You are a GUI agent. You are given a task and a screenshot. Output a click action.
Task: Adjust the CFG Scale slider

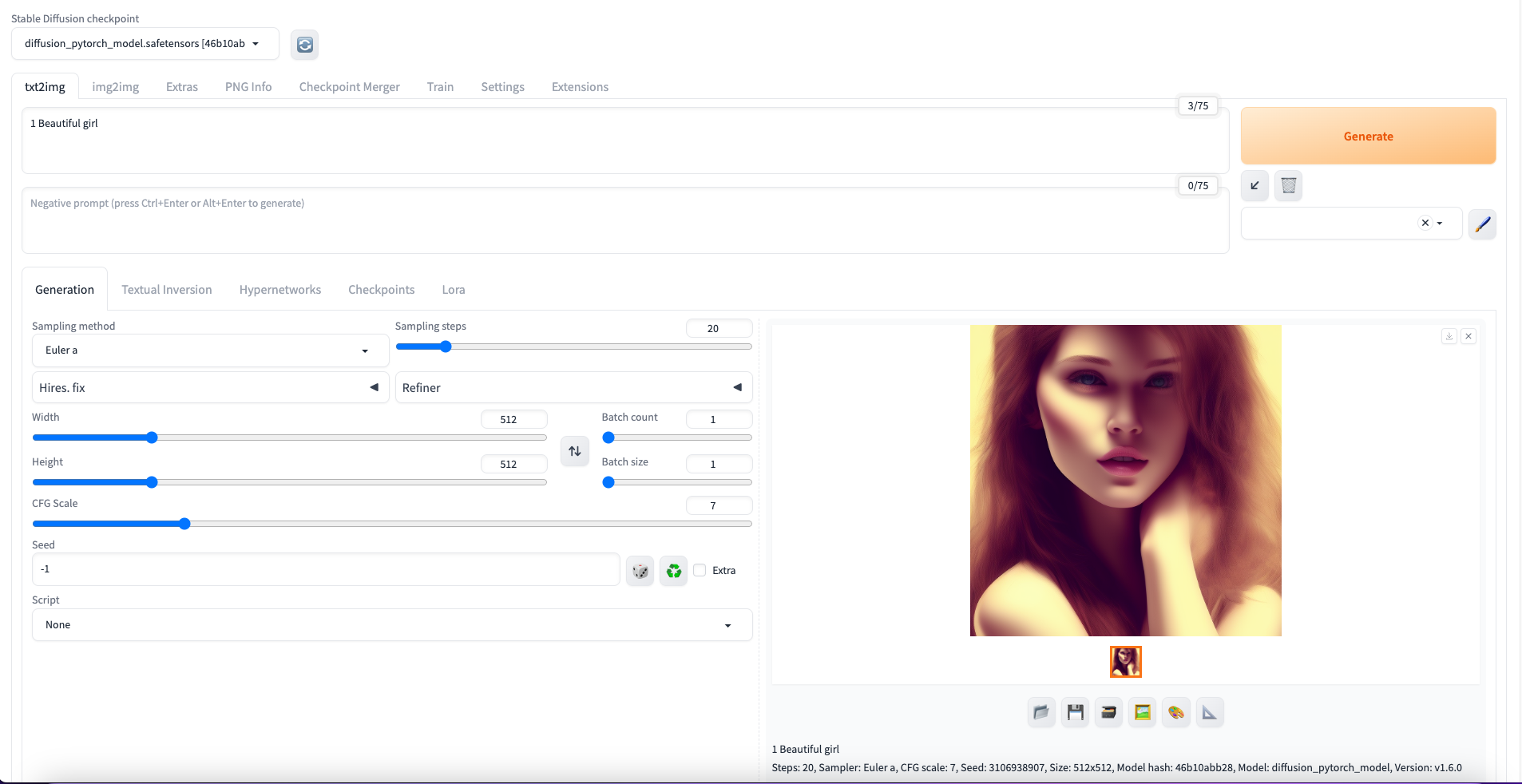click(392, 524)
